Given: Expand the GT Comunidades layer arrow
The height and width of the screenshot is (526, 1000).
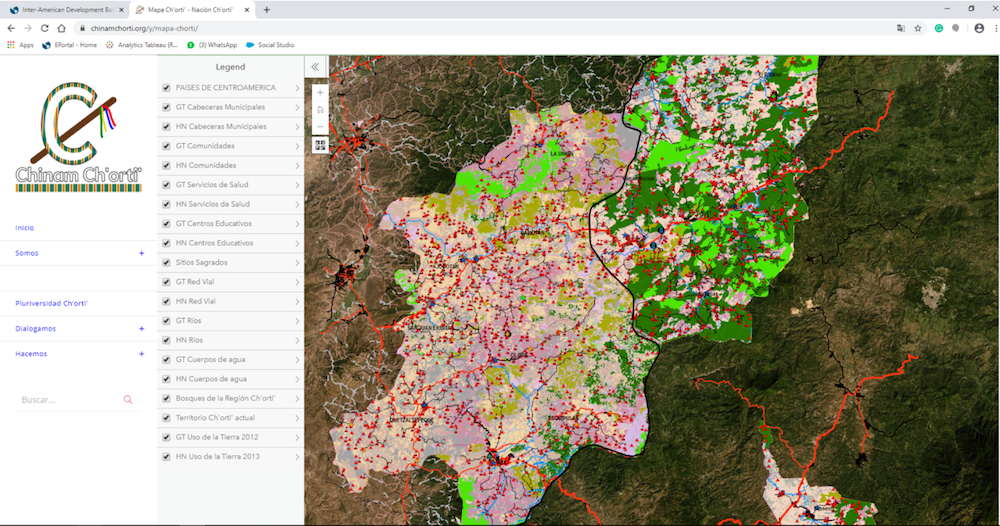Looking at the screenshot, I should coord(297,146).
